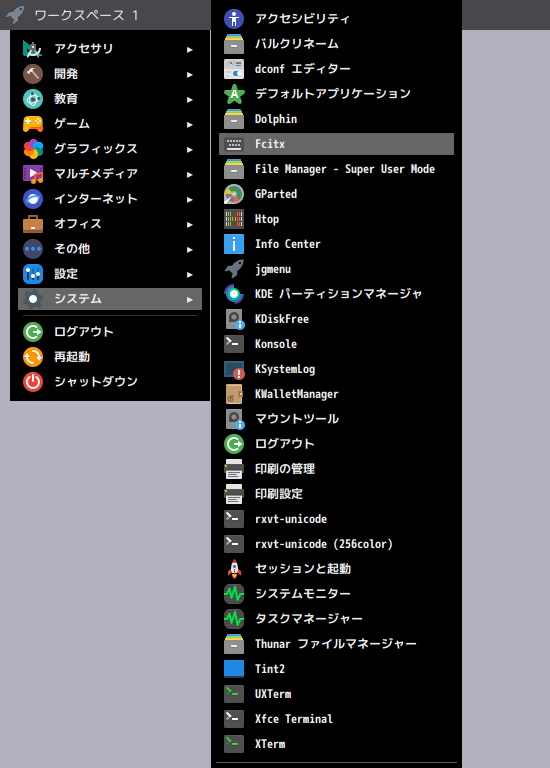This screenshot has height=768, width=550.
Task: Click the gamepad icon for ゲーム
Action: click(33, 124)
